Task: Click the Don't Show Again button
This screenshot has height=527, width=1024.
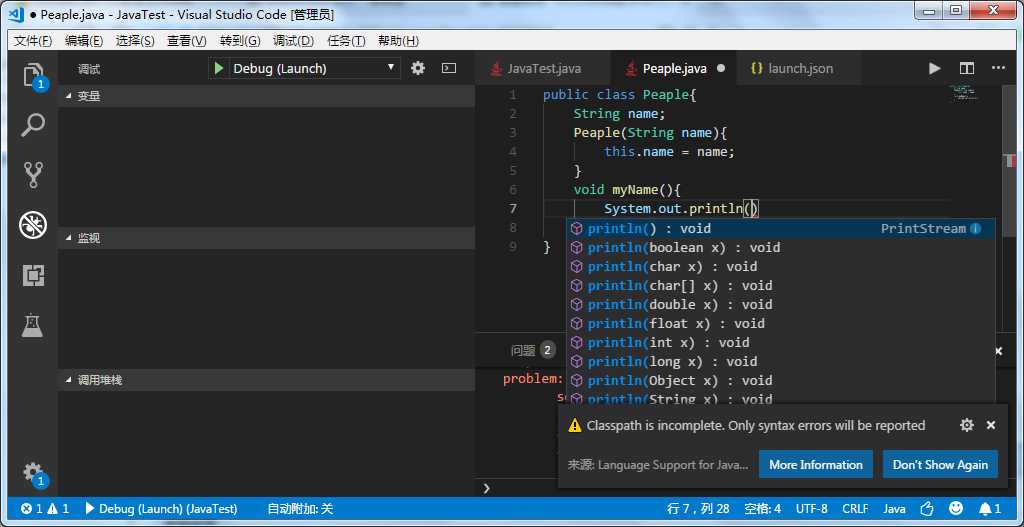Action: coord(940,464)
